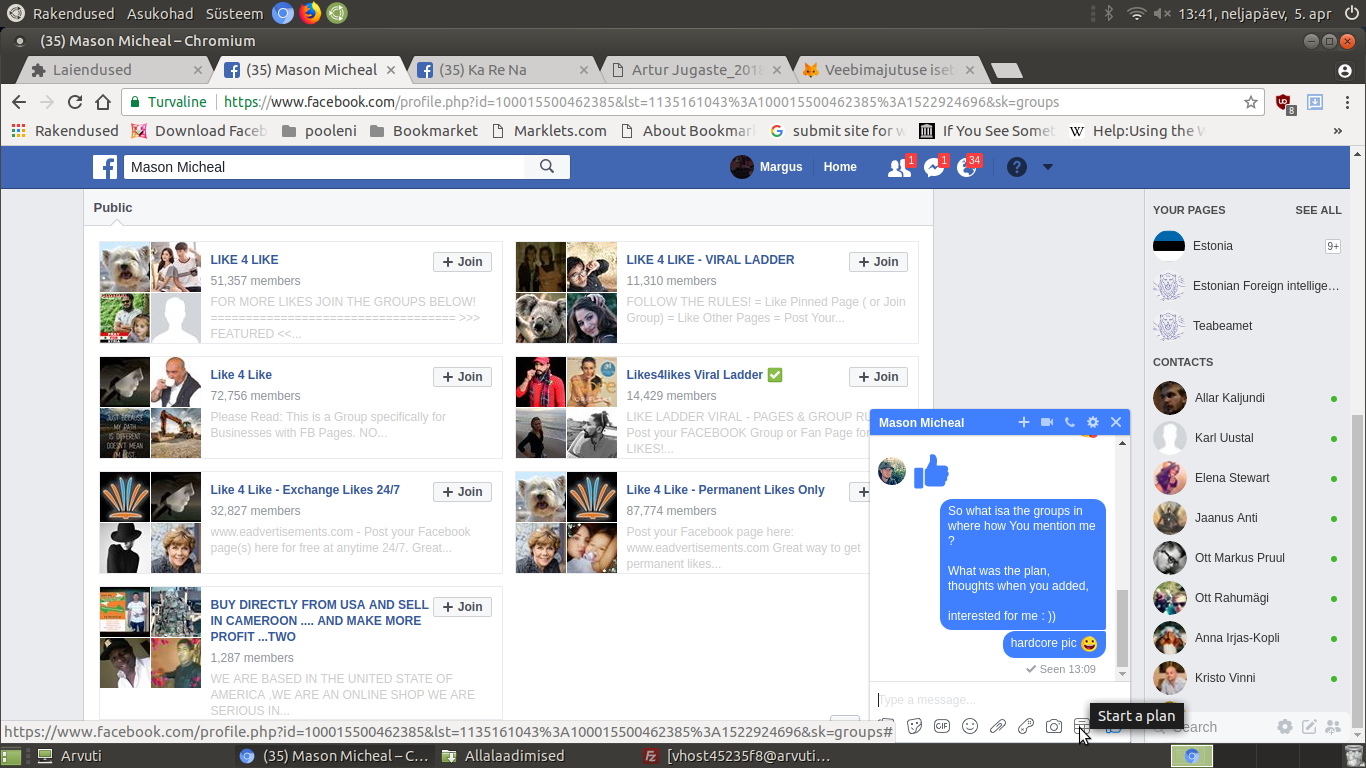Expand the account dropdown arrow in header

pyautogui.click(x=1048, y=167)
